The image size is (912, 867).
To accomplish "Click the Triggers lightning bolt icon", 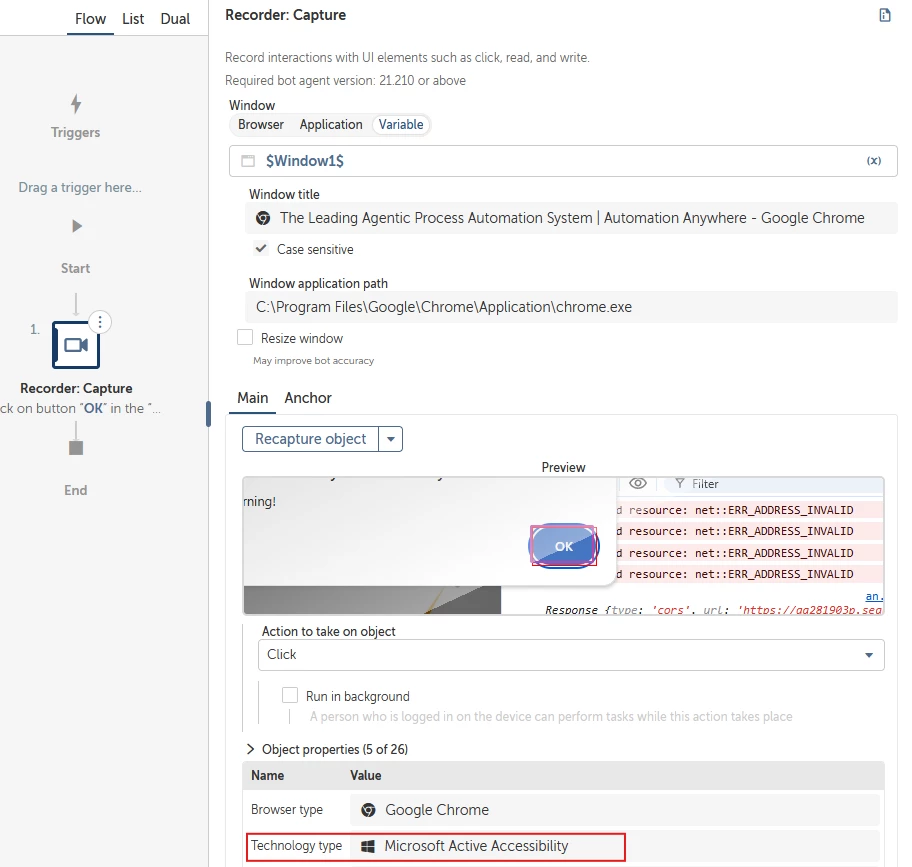I will [76, 104].
